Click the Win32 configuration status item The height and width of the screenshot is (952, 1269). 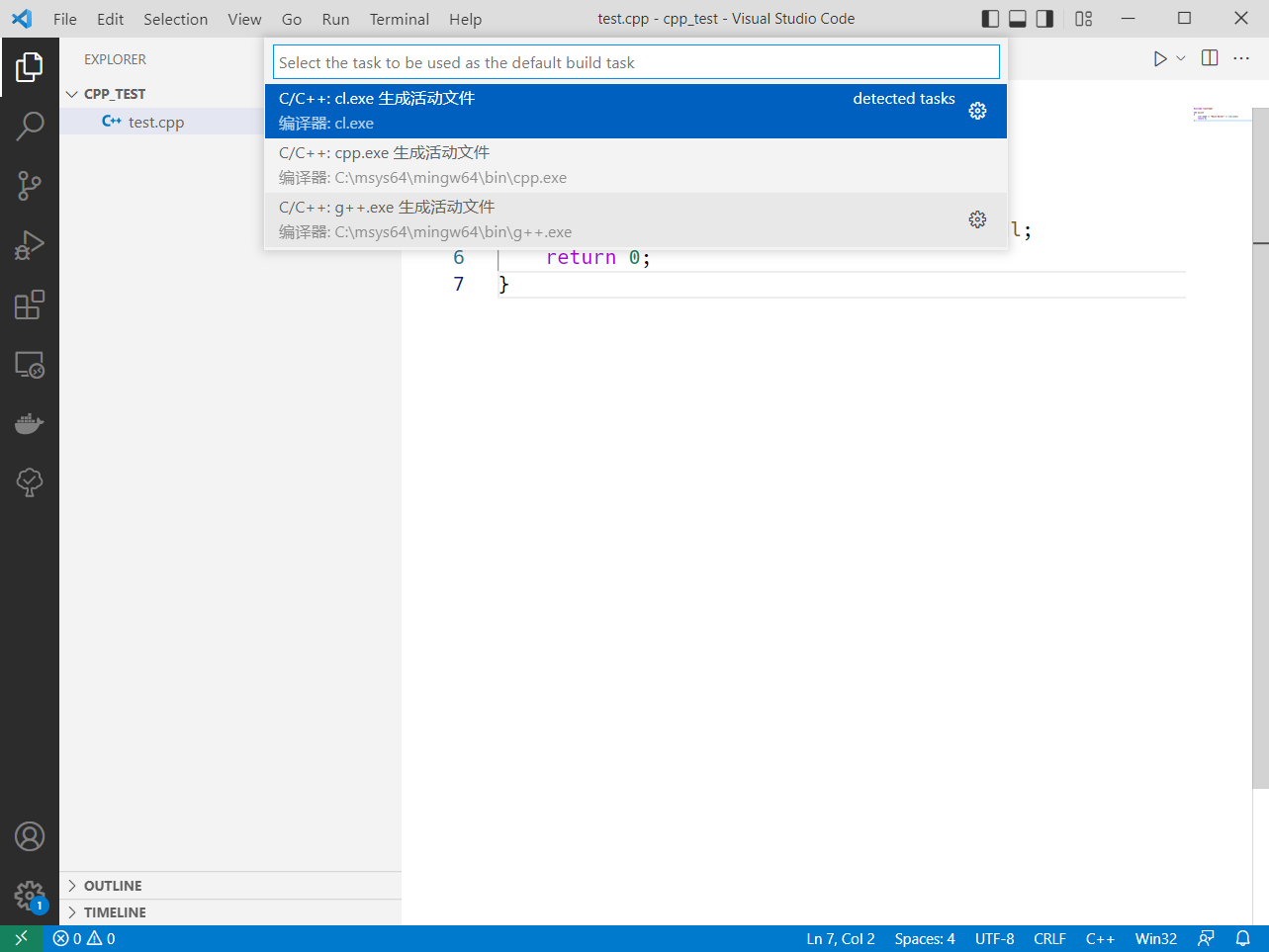pos(1156,939)
